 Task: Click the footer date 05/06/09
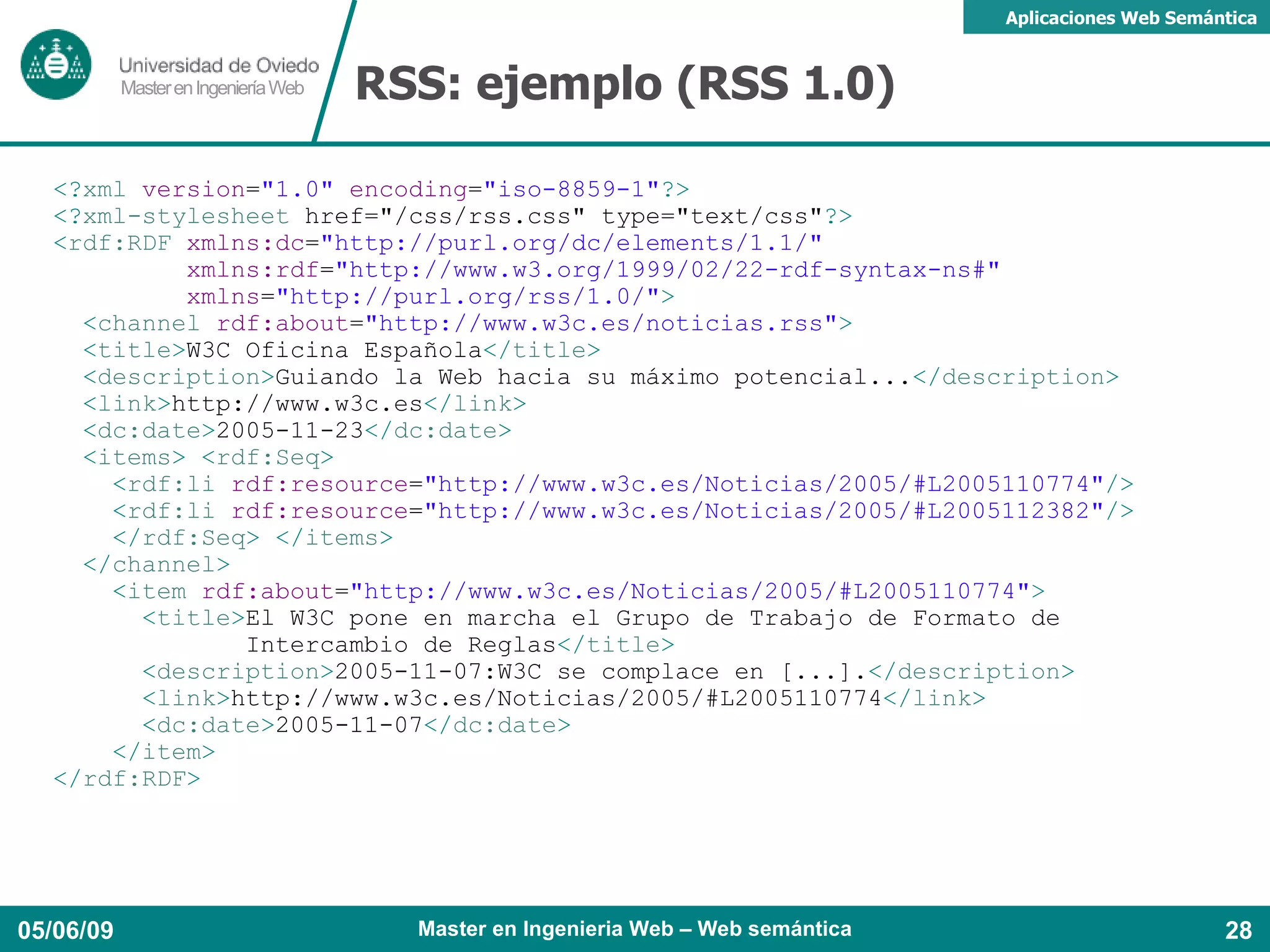coord(66,930)
